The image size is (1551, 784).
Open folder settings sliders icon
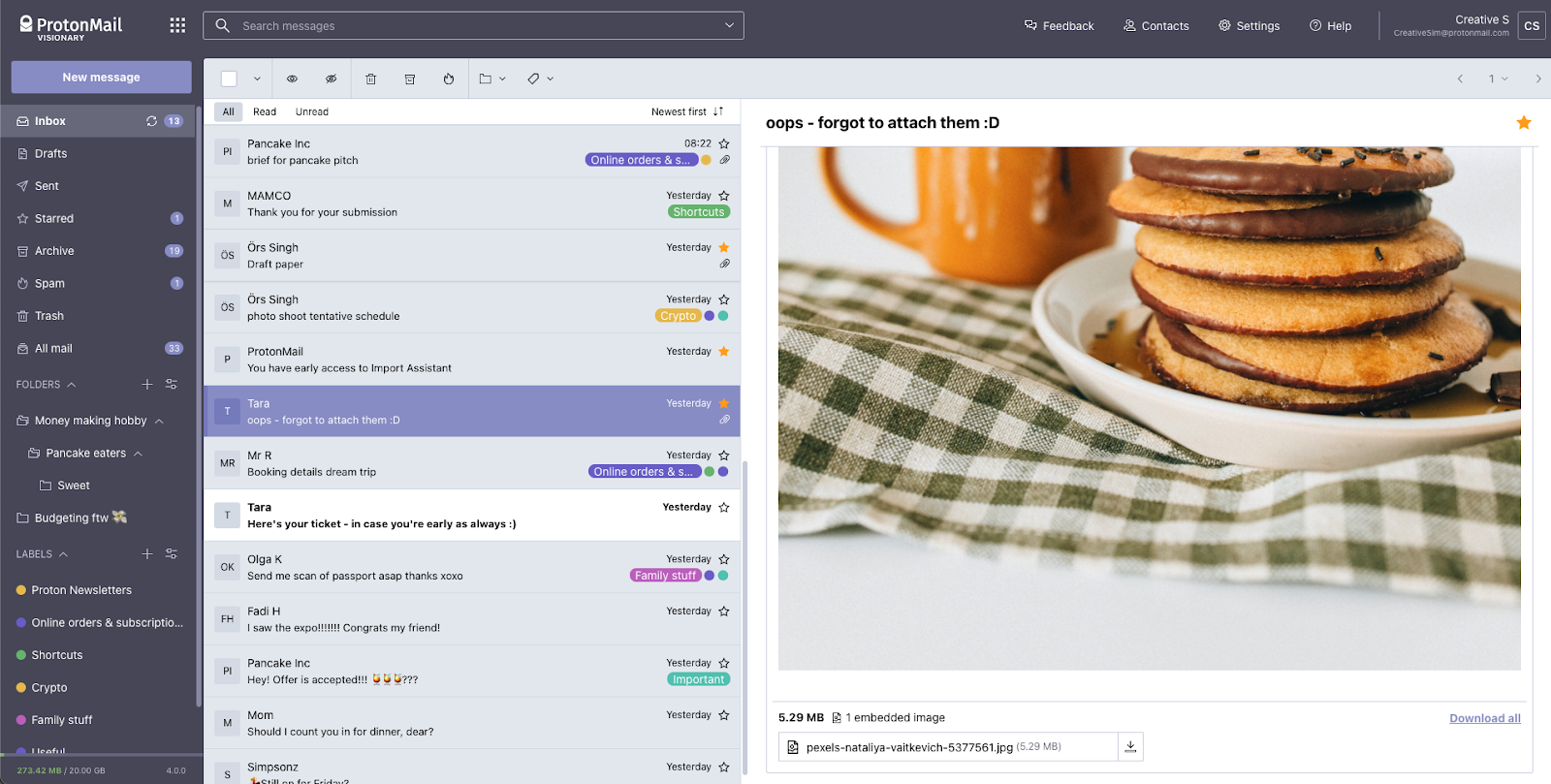tap(172, 385)
